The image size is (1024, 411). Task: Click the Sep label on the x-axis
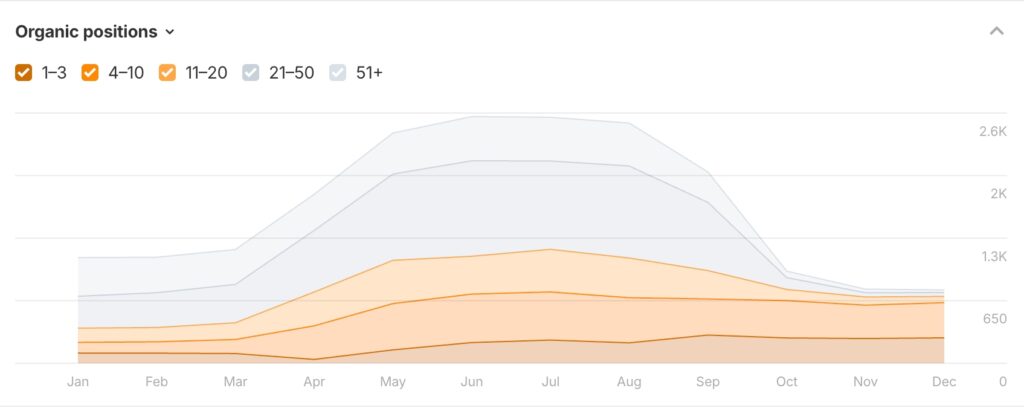708,381
